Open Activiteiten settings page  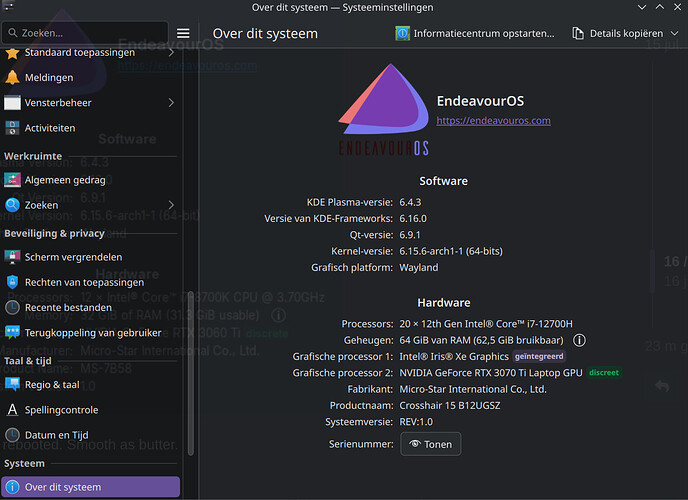(x=91, y=128)
